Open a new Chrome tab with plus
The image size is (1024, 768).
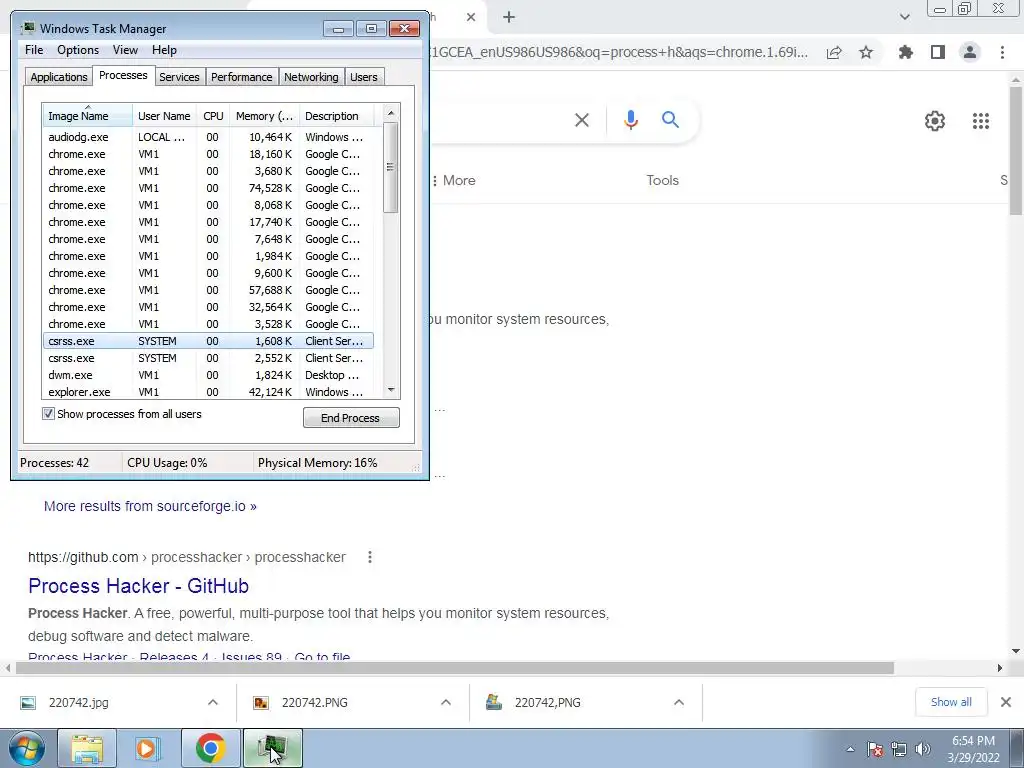coord(509,17)
